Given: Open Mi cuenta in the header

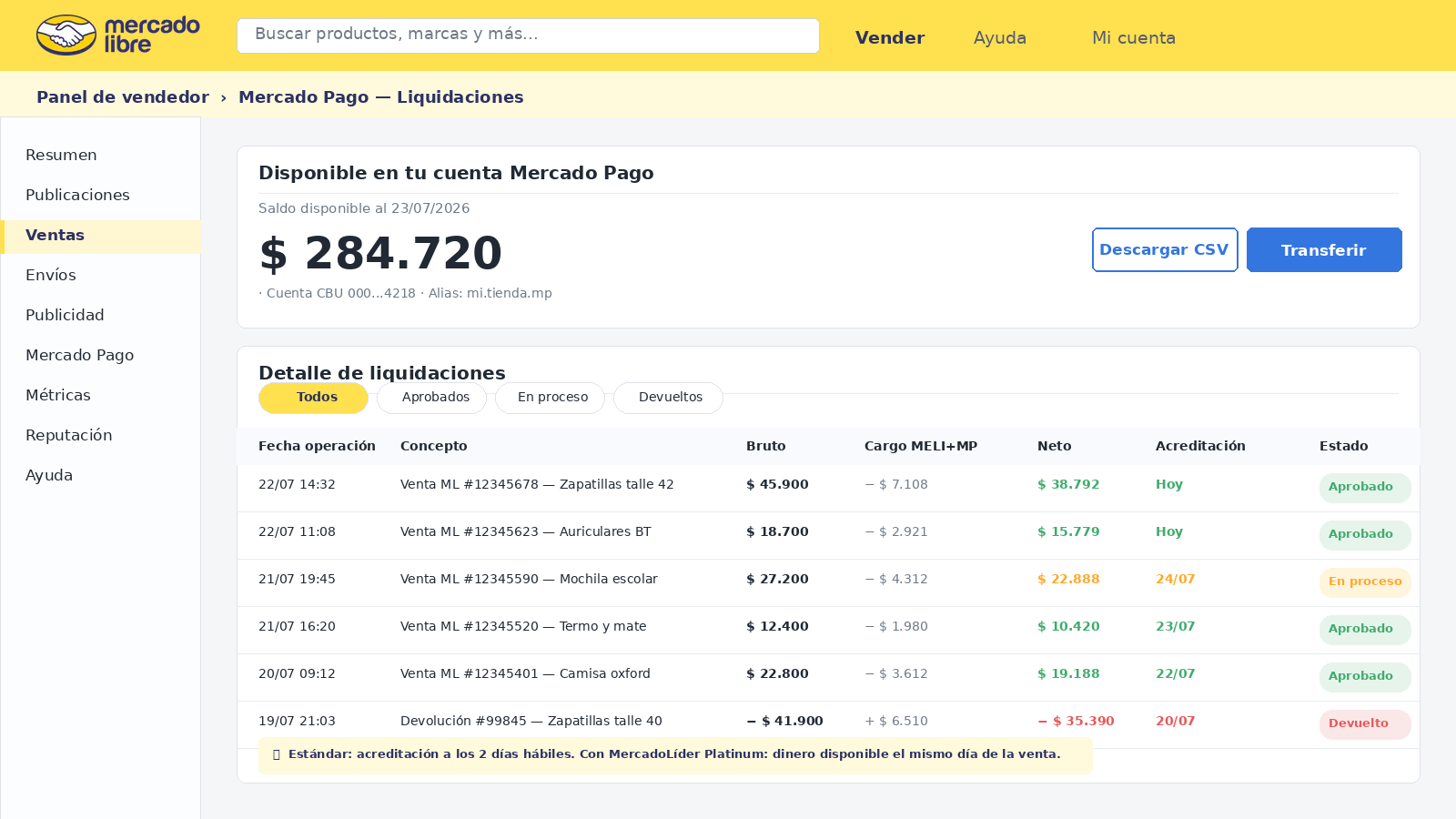Looking at the screenshot, I should click(1134, 37).
